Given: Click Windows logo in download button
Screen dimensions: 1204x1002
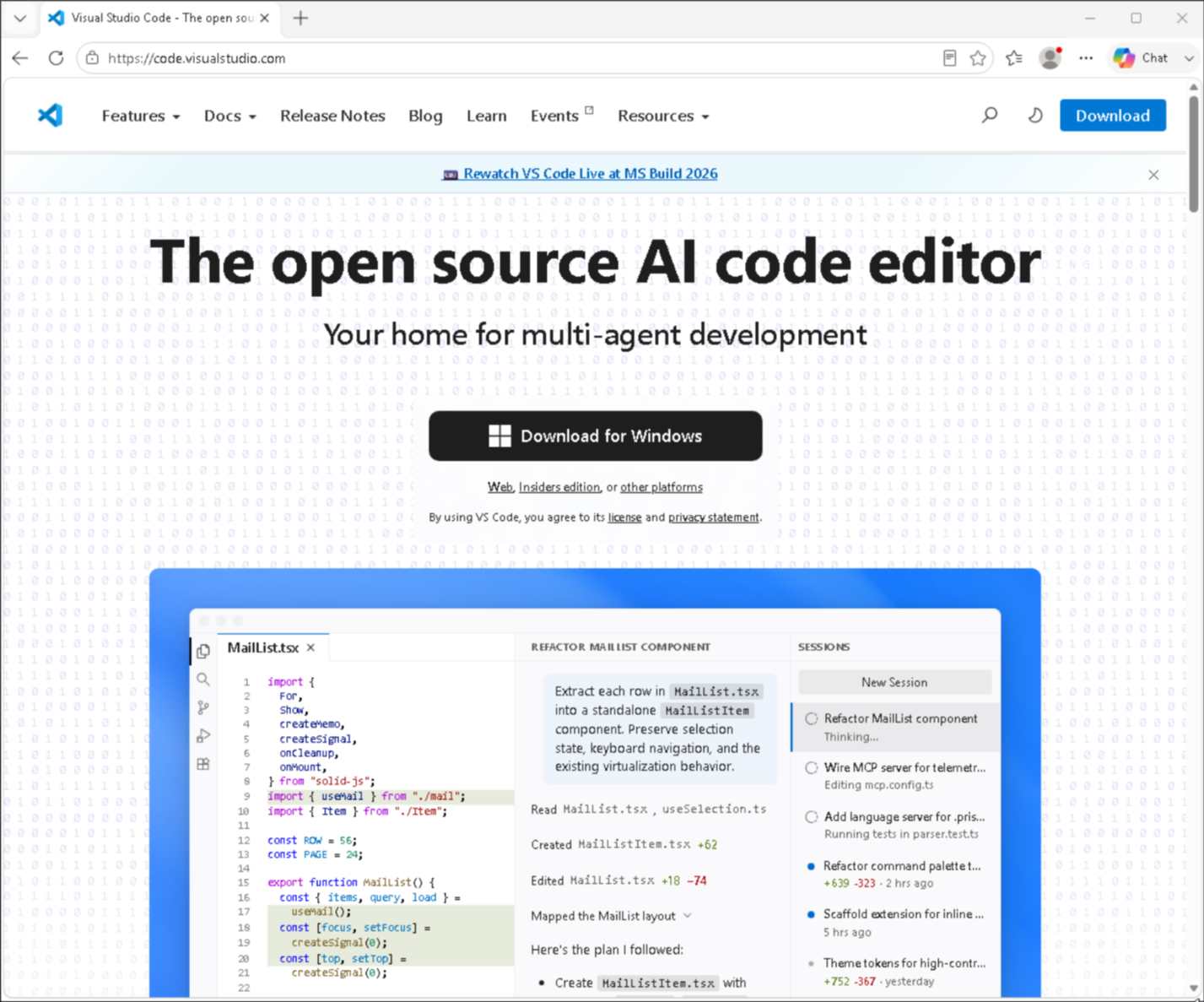Looking at the screenshot, I should pyautogui.click(x=499, y=436).
